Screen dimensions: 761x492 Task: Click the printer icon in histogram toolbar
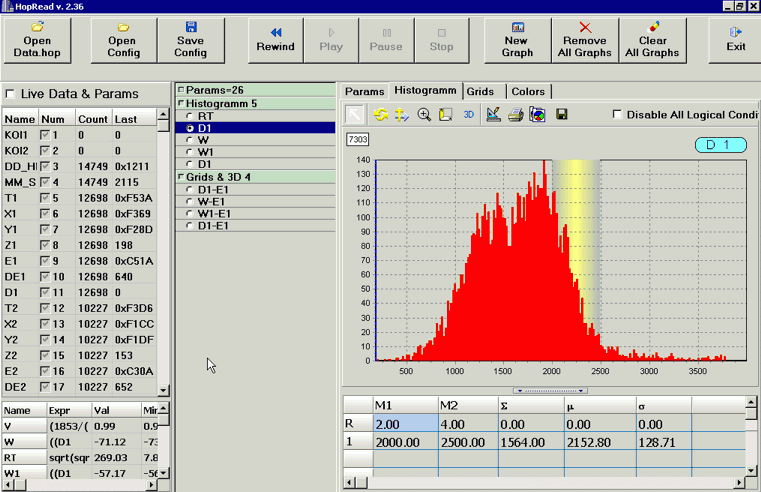515,115
